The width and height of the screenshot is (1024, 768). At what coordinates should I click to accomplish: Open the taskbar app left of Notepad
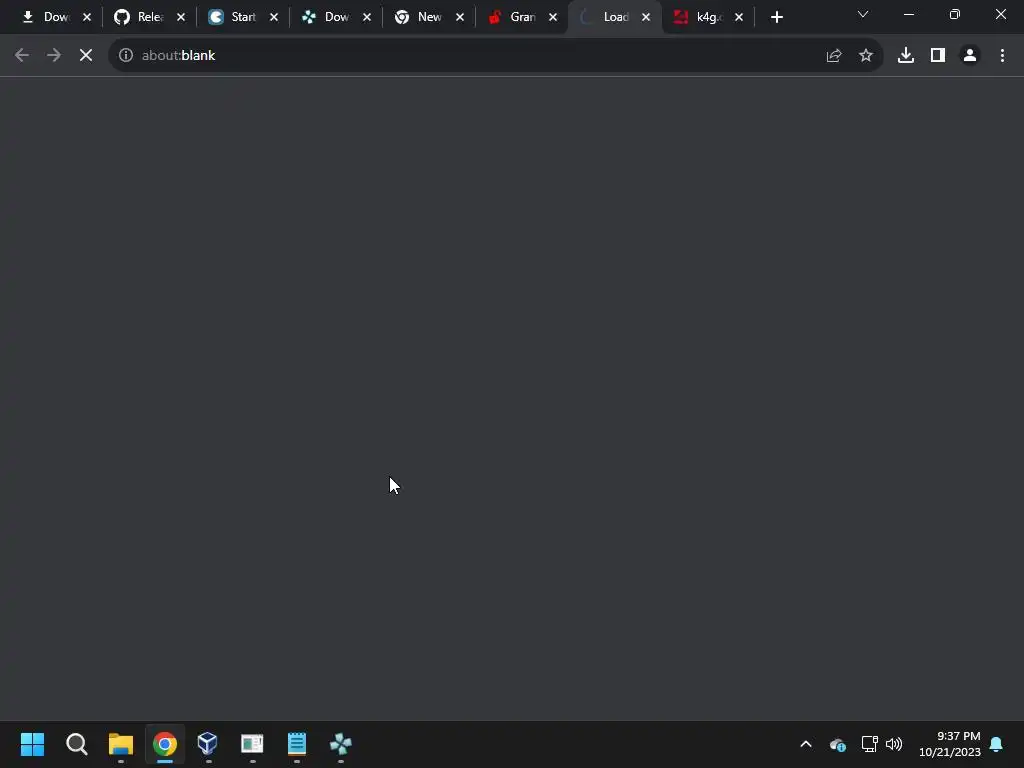(252, 744)
